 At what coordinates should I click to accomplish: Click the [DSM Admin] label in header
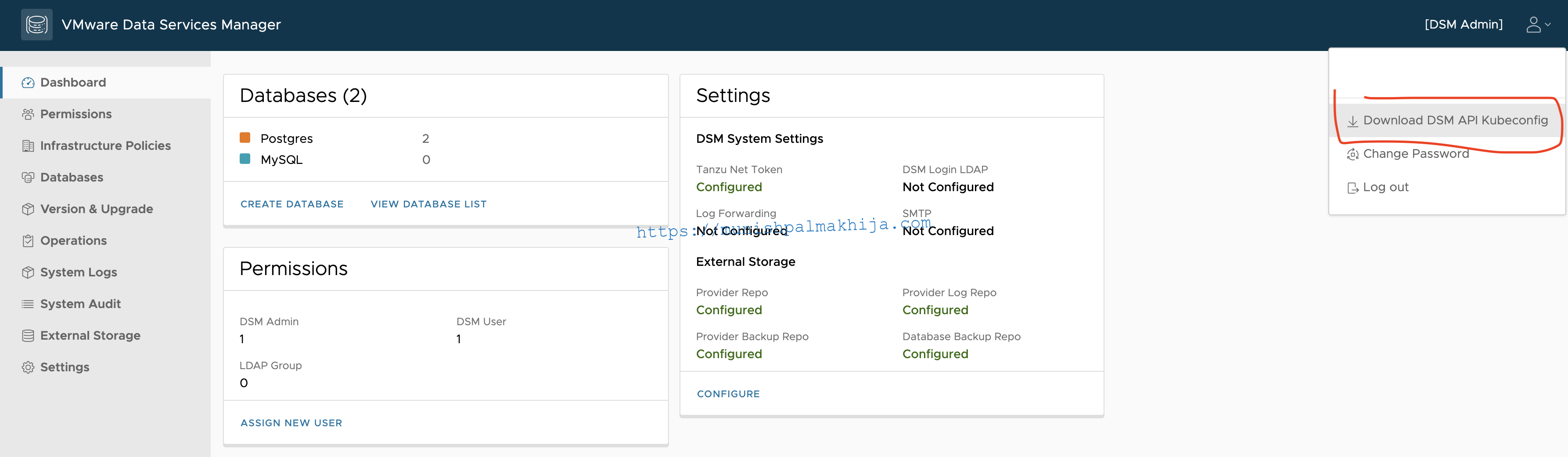pos(1464,24)
